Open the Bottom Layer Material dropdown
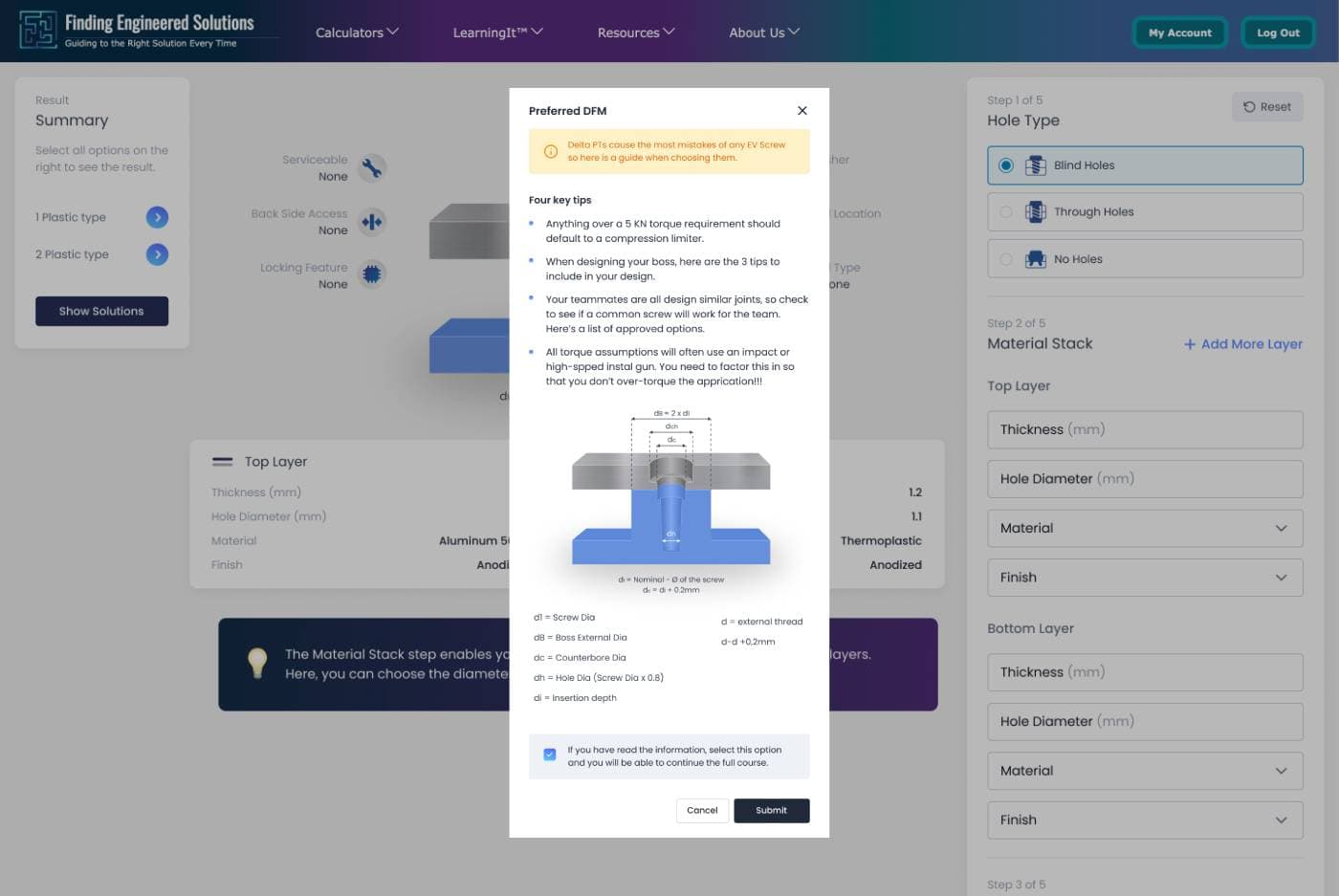The image size is (1339, 896). click(x=1144, y=771)
